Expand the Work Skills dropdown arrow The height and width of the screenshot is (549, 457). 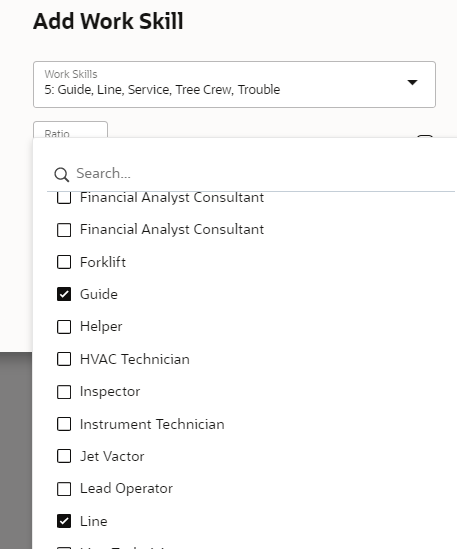coord(412,82)
